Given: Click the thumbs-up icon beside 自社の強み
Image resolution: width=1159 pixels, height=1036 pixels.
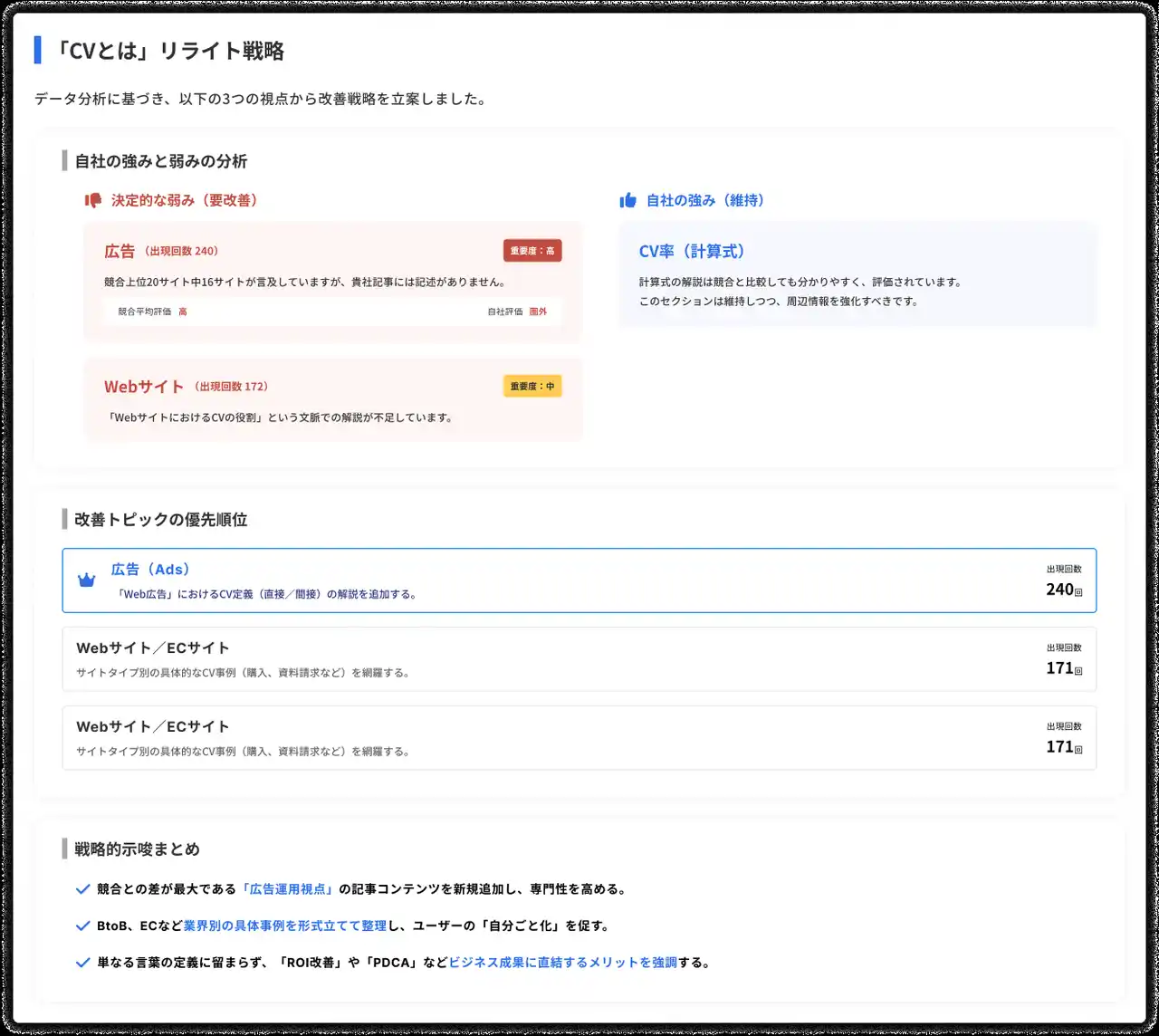Looking at the screenshot, I should [x=627, y=200].
